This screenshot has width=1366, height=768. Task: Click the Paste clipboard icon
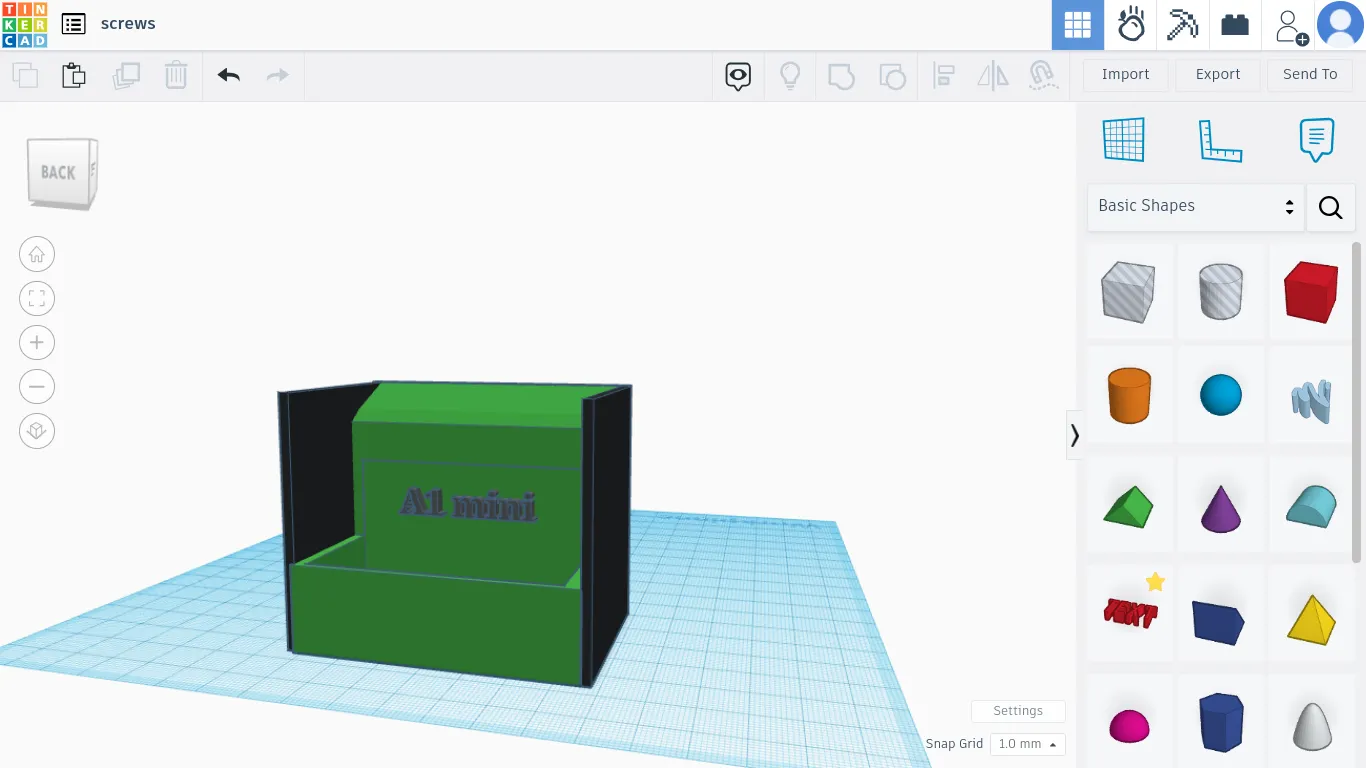point(74,75)
